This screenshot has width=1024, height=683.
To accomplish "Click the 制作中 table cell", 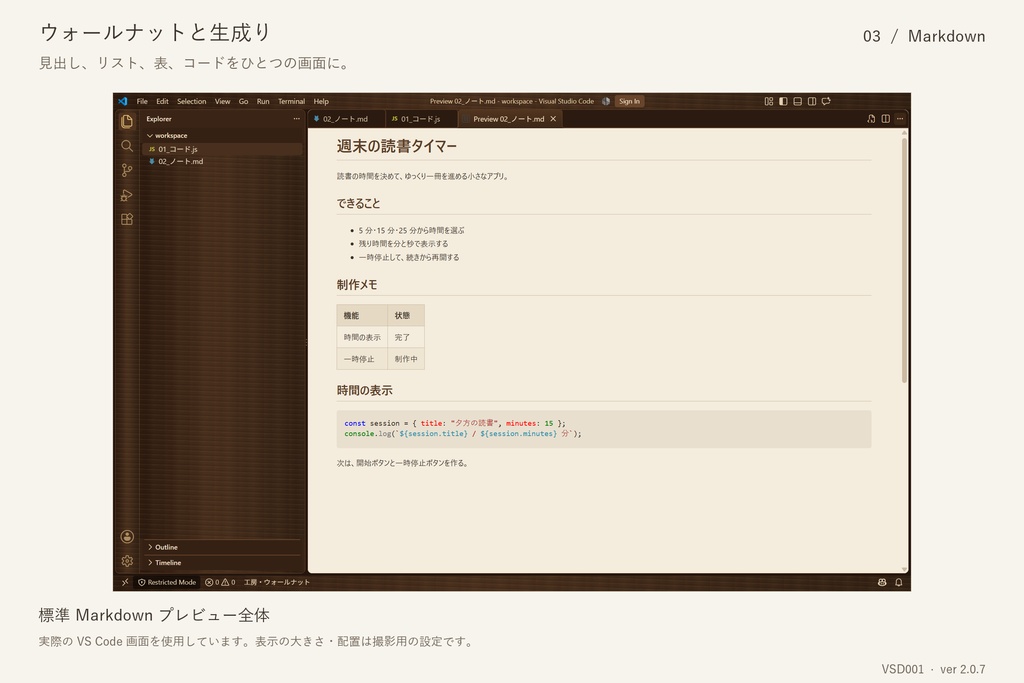I will click(406, 359).
